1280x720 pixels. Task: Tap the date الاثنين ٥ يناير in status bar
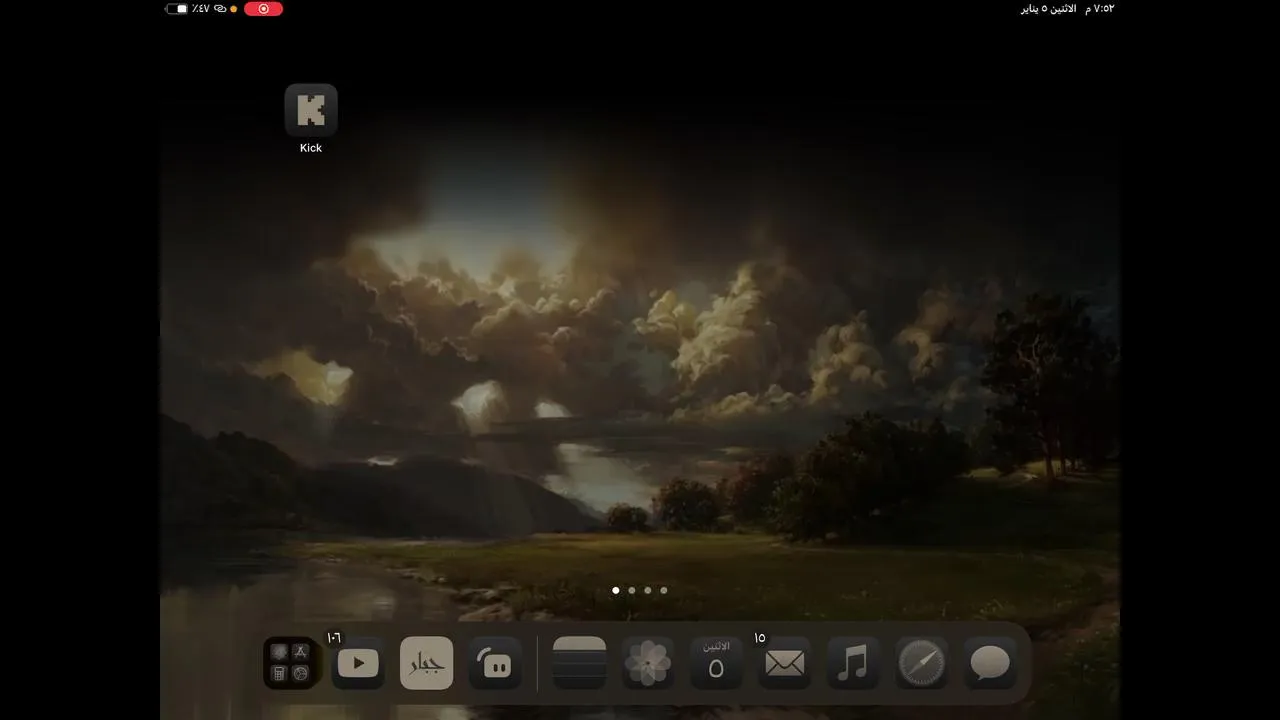pos(1048,8)
